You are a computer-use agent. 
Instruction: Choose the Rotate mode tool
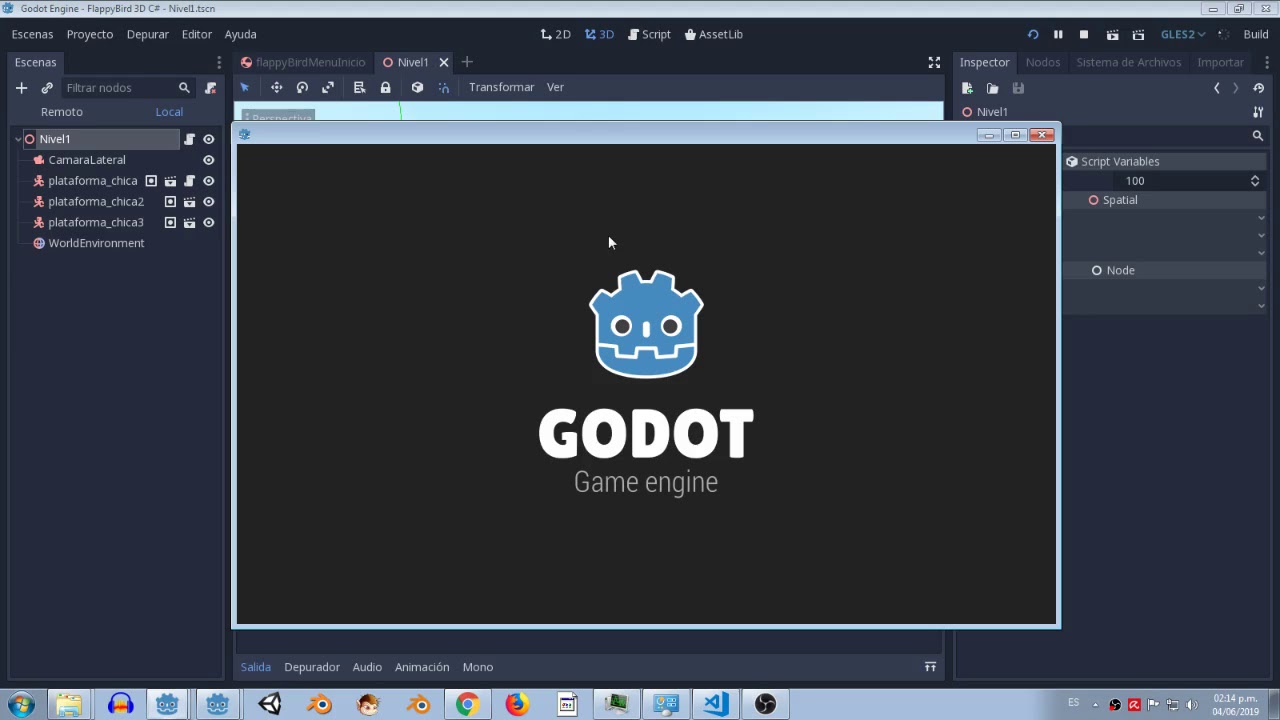pyautogui.click(x=302, y=87)
